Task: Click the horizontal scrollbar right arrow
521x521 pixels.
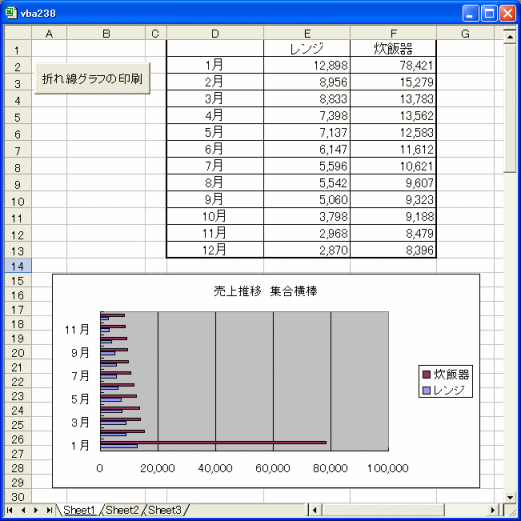Action: tap(493, 510)
